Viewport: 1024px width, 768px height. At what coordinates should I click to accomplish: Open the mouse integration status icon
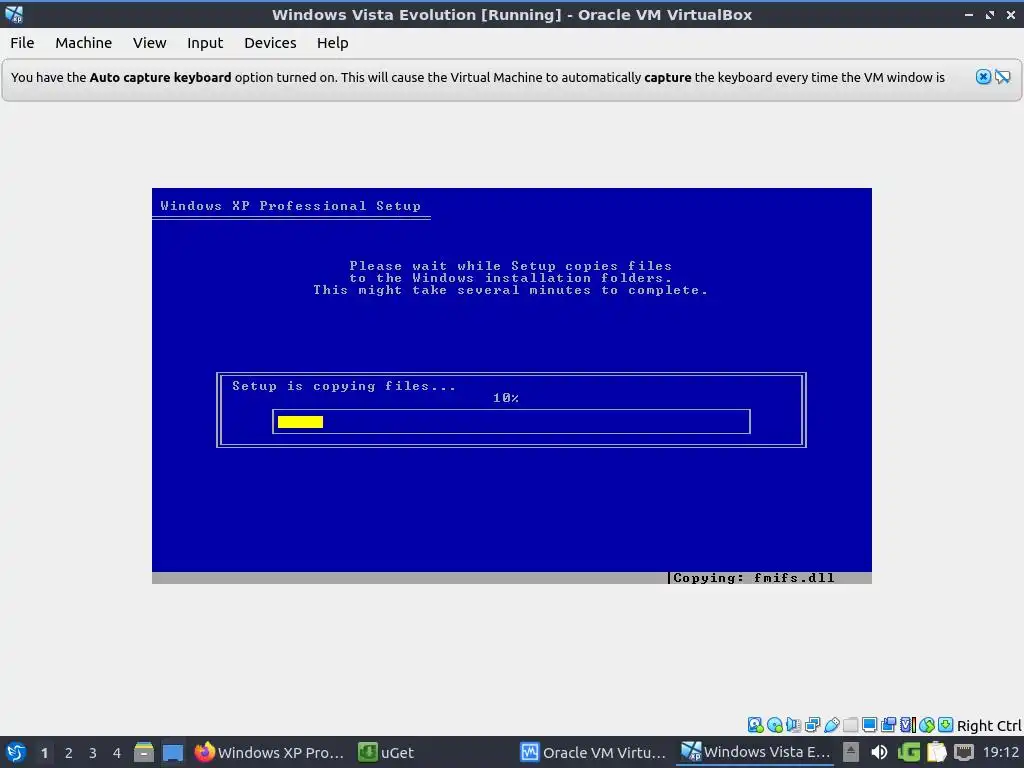[927, 725]
